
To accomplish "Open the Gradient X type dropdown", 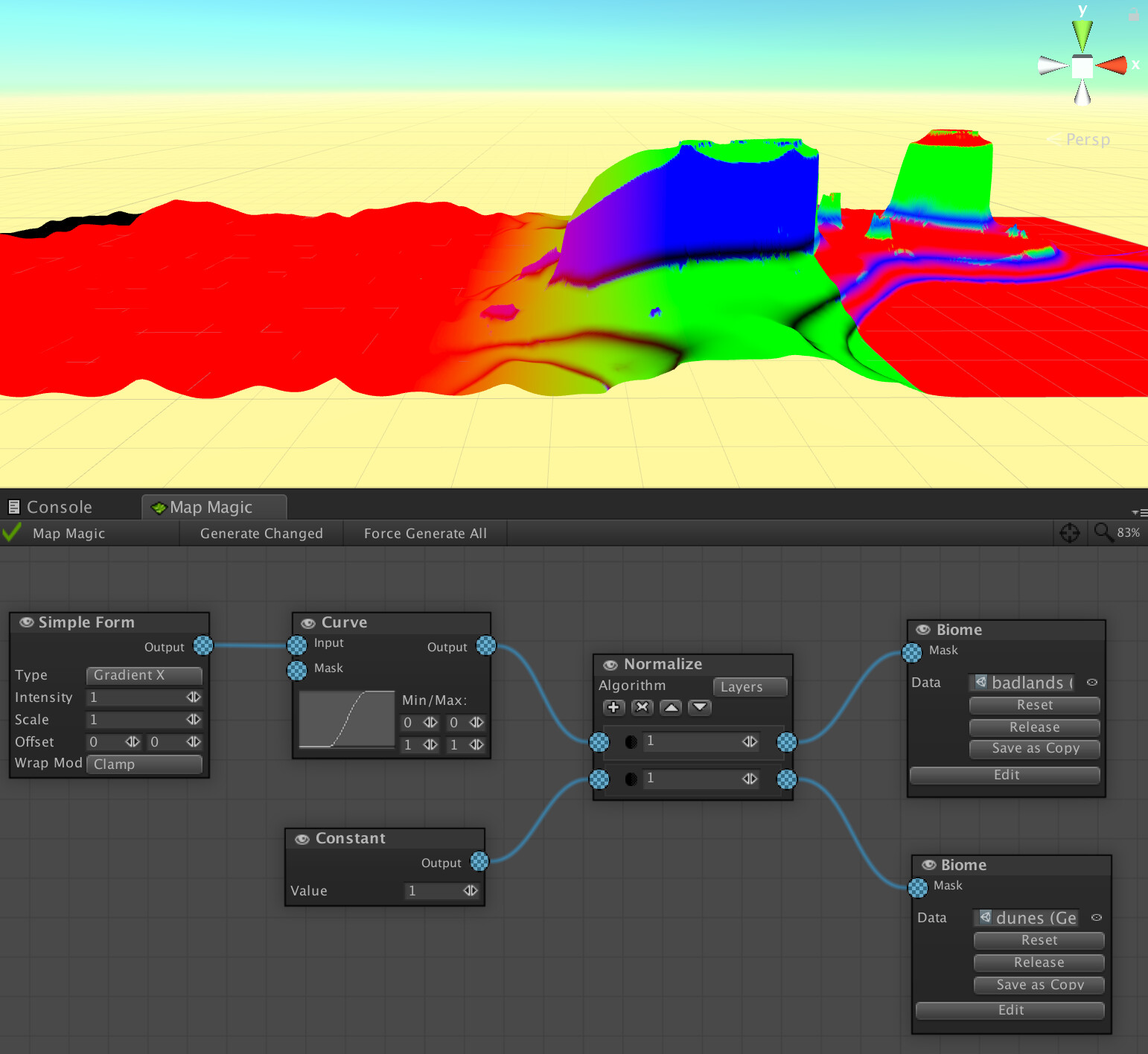I will pos(144,675).
